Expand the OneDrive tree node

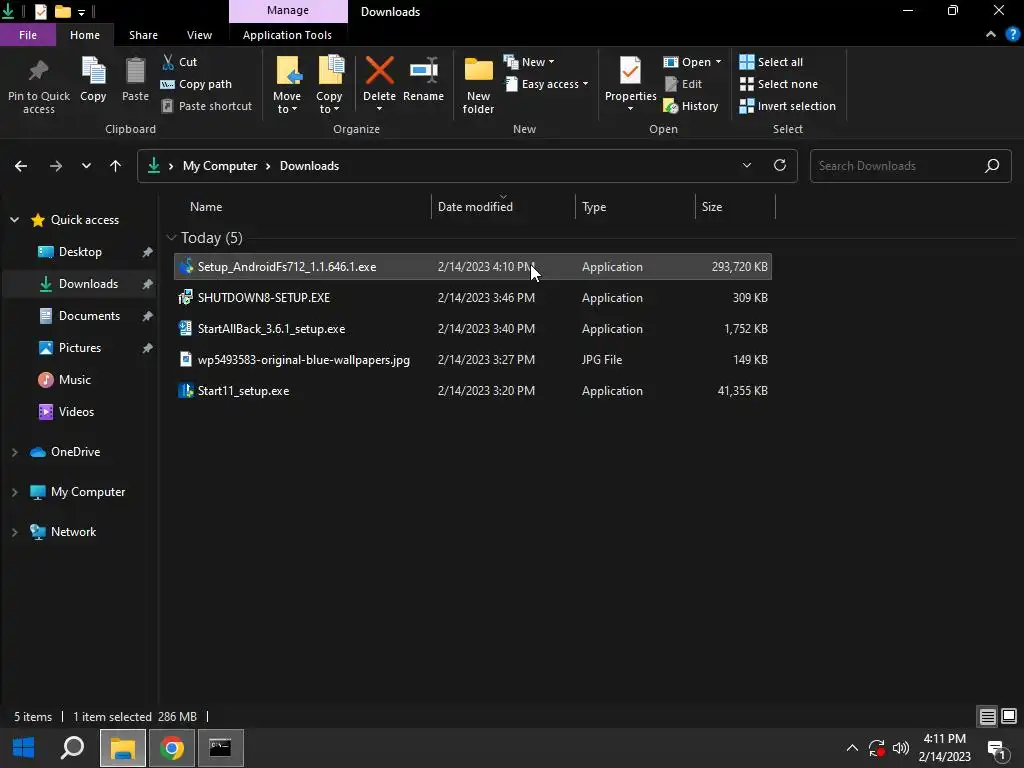coord(14,452)
